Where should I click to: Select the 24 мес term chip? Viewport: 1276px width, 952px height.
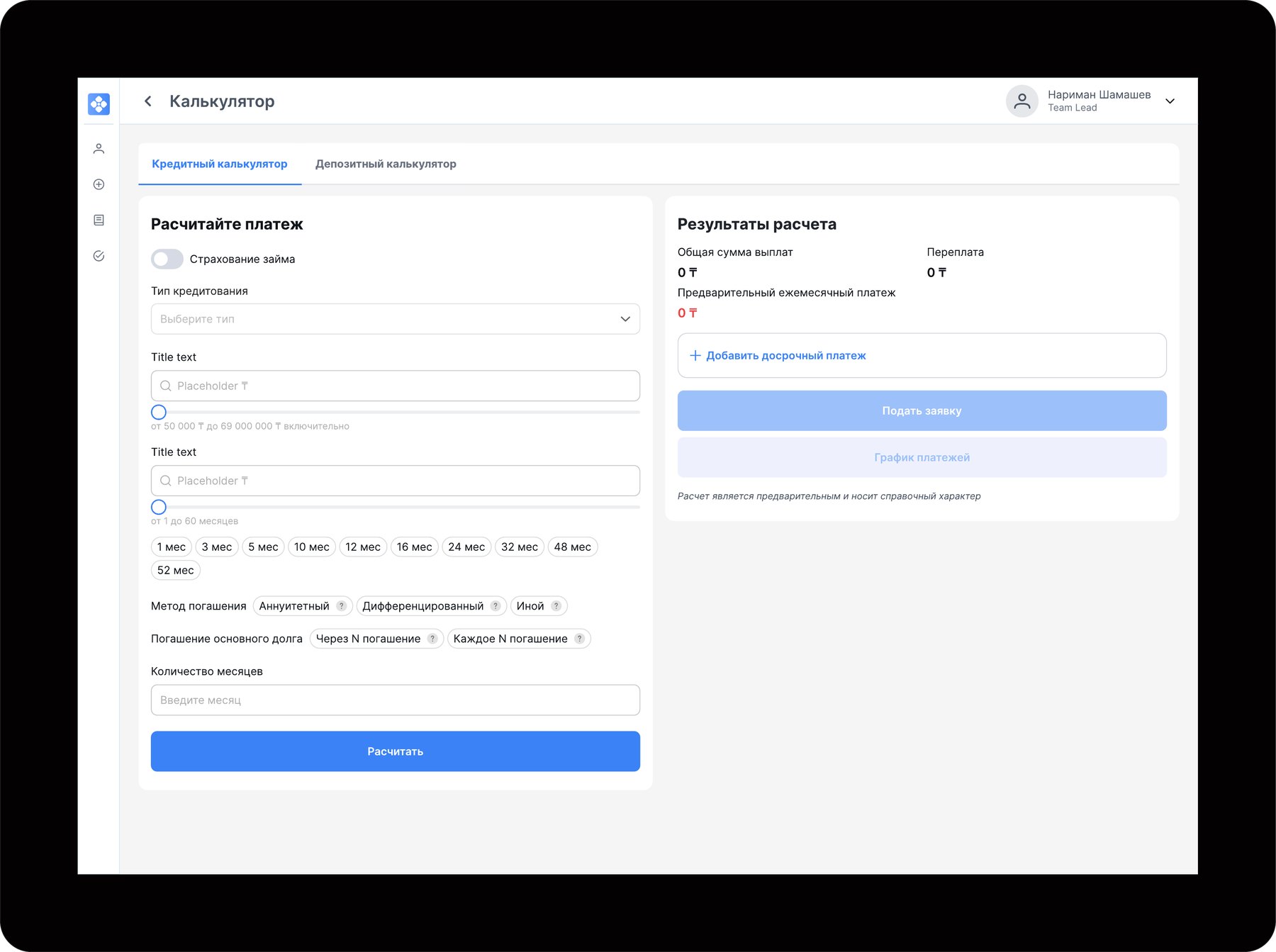466,547
